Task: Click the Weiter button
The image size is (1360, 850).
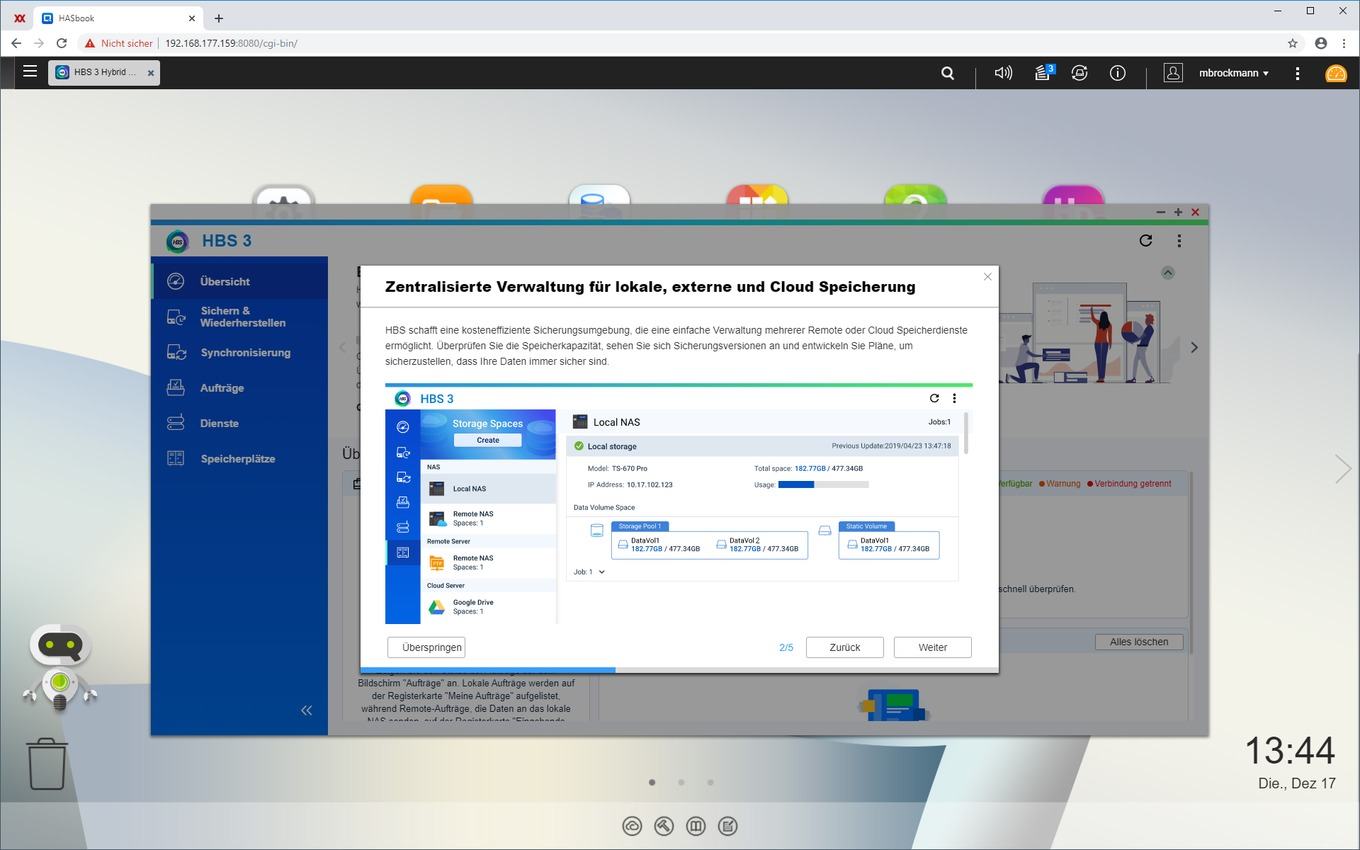Action: 933,647
